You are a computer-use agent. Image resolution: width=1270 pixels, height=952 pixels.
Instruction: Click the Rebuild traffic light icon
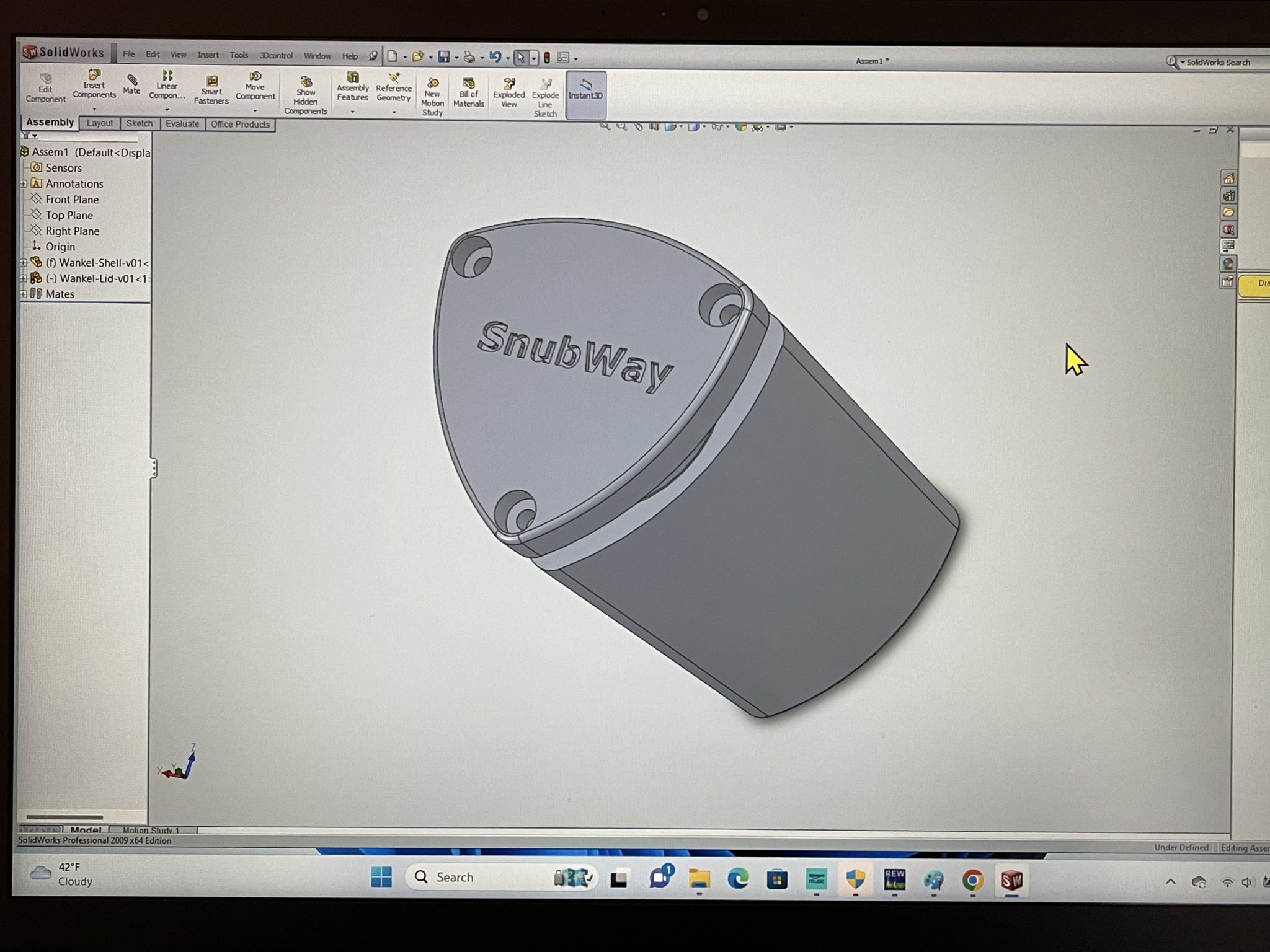pos(547,58)
